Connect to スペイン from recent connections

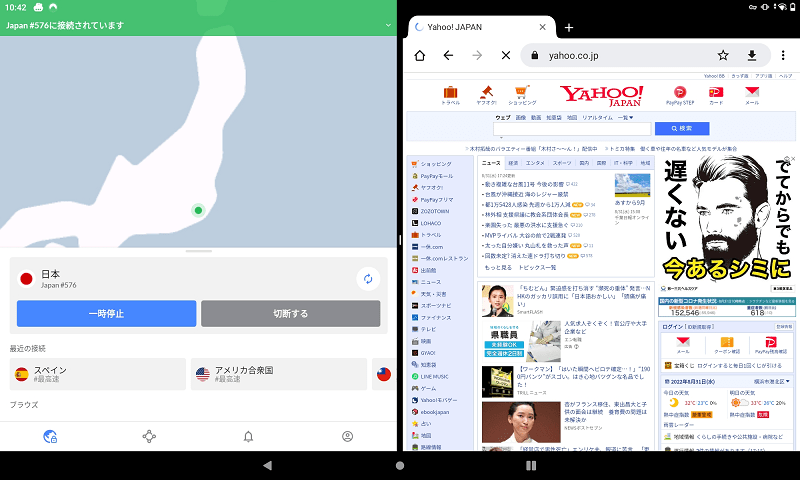pyautogui.click(x=97, y=374)
